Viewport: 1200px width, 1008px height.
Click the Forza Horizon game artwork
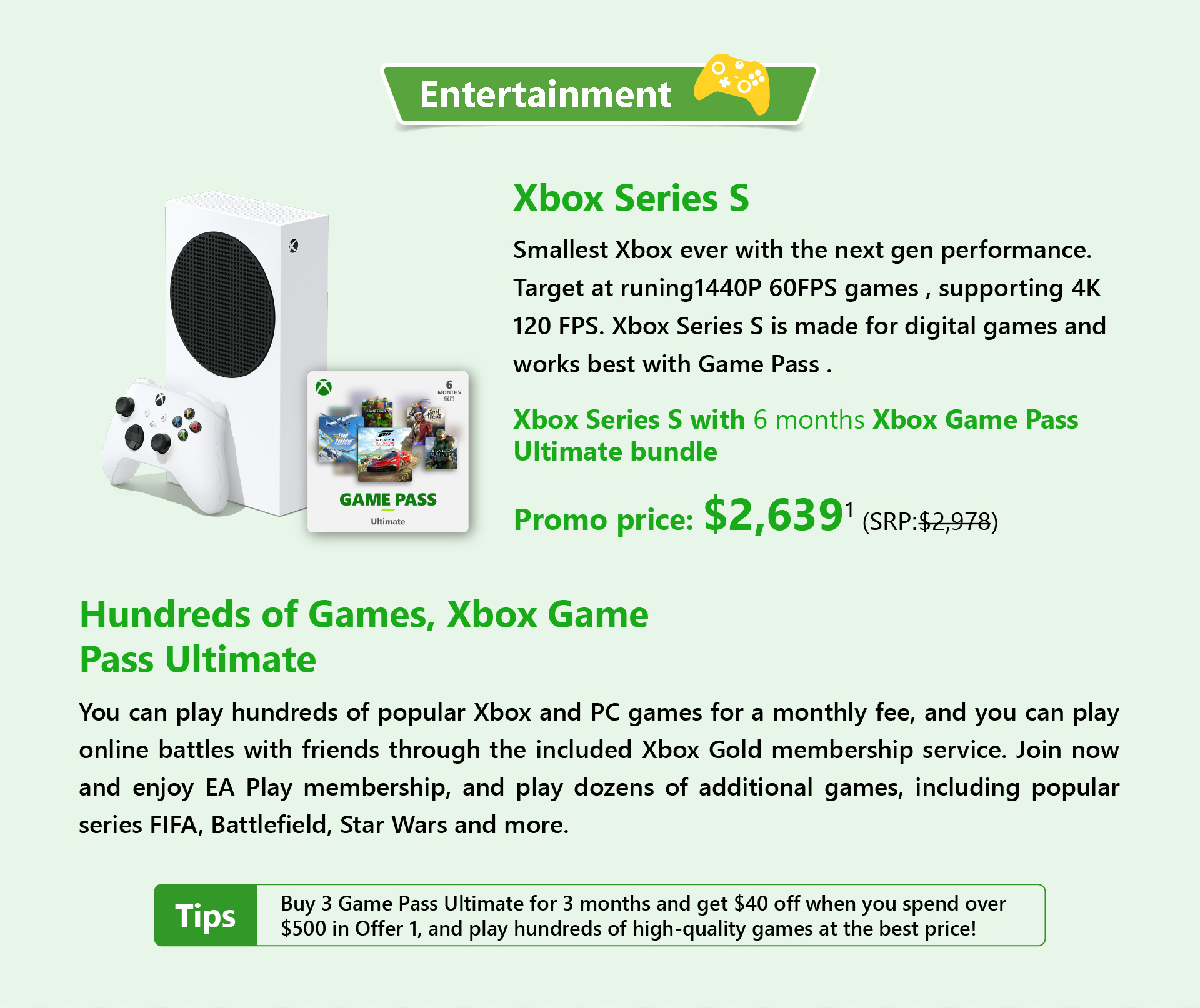click(x=385, y=455)
